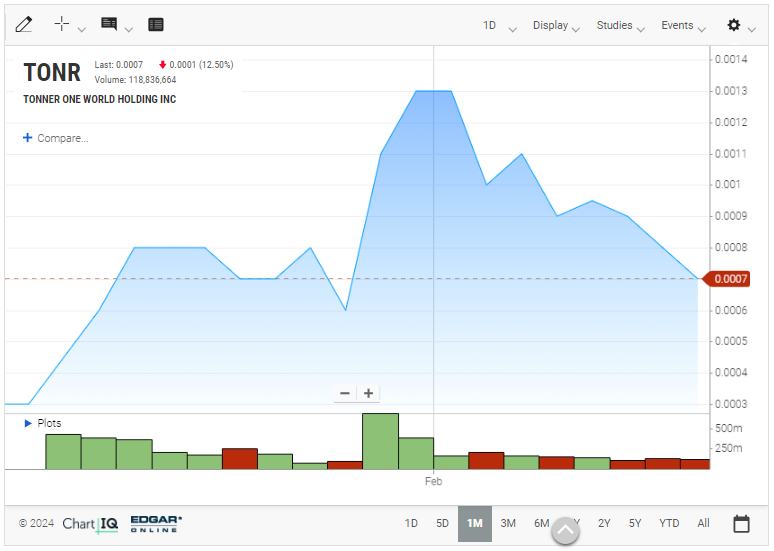774x551 pixels.
Task: Open the calendar date picker icon
Action: point(741,523)
